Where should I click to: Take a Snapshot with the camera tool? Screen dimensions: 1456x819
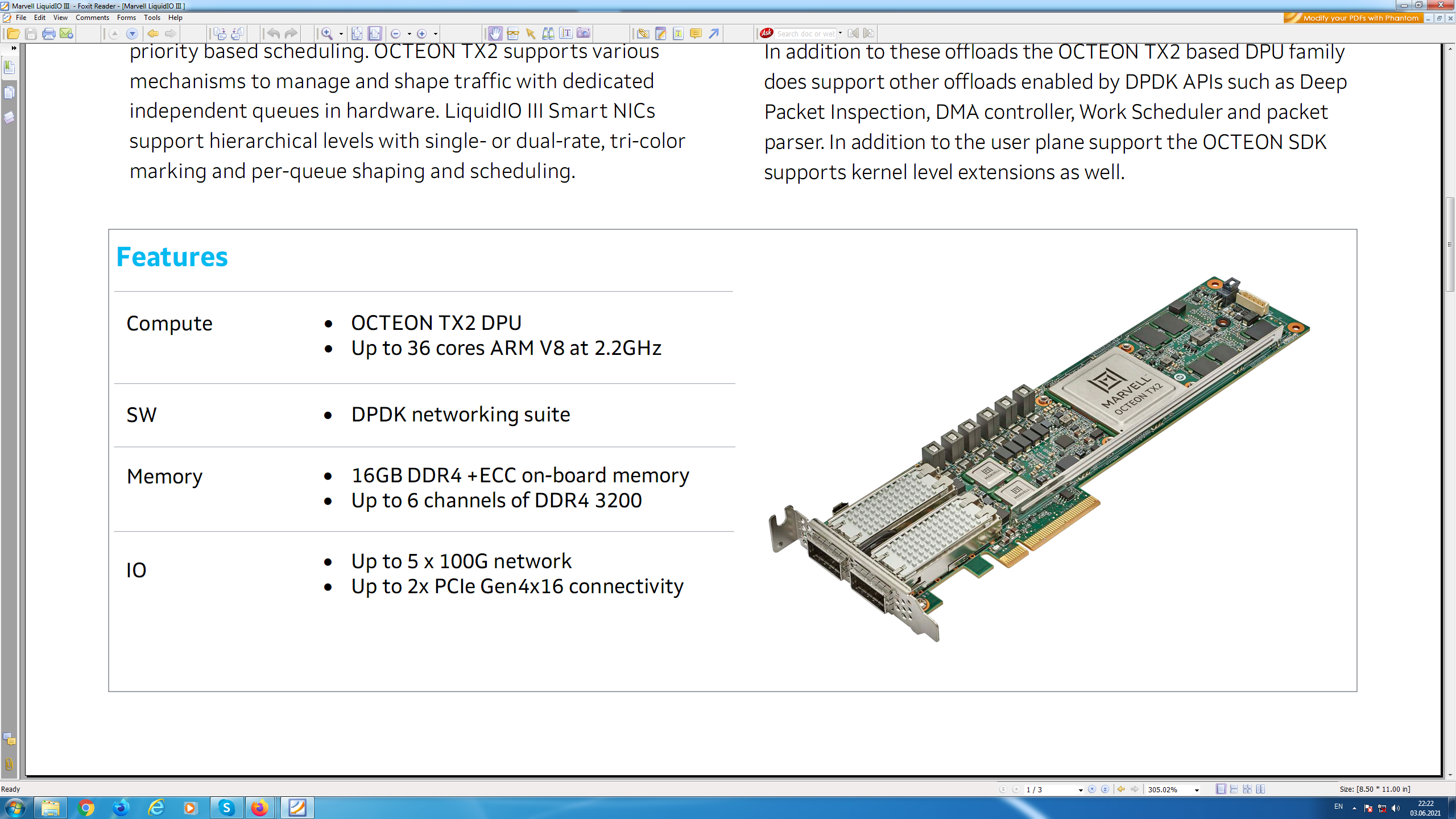[x=584, y=34]
